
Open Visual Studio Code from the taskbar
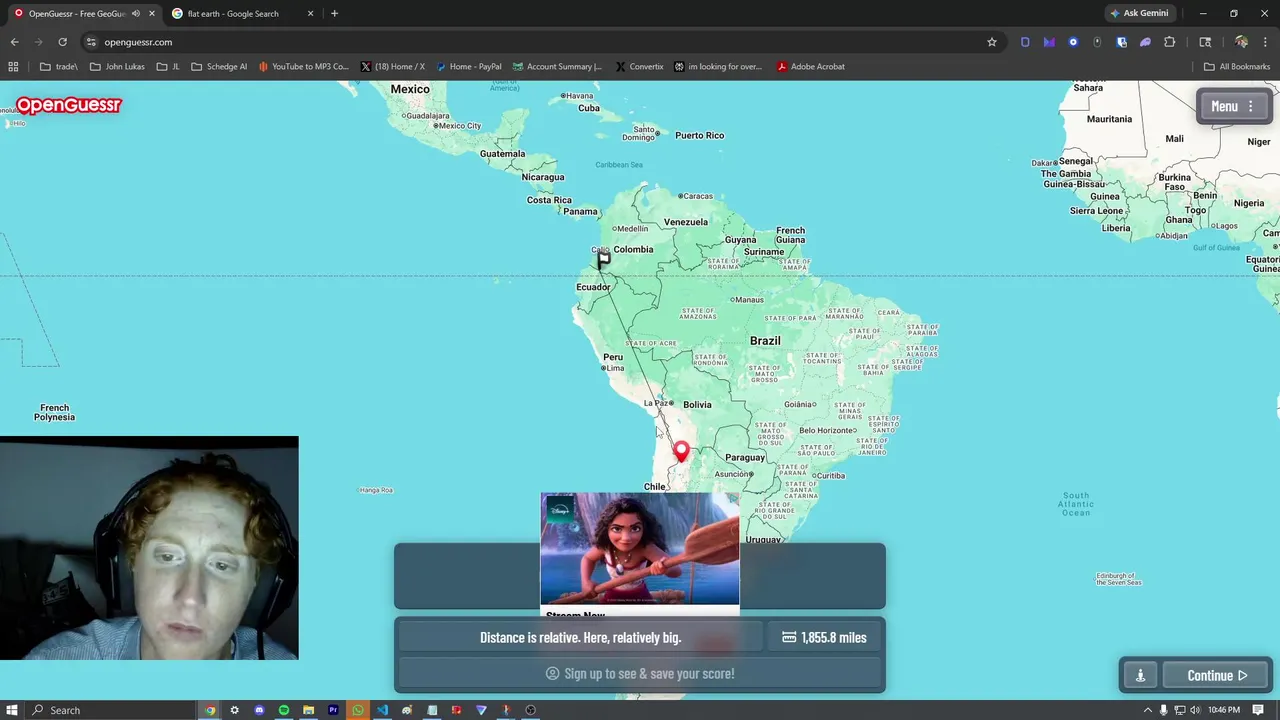pyautogui.click(x=382, y=710)
